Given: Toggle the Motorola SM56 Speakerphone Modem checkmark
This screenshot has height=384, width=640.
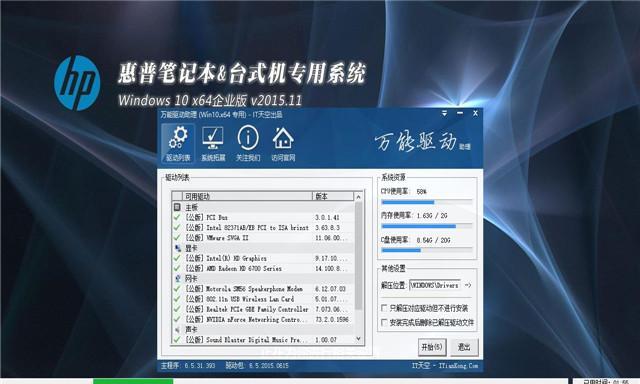Looking at the screenshot, I should click(x=177, y=289).
